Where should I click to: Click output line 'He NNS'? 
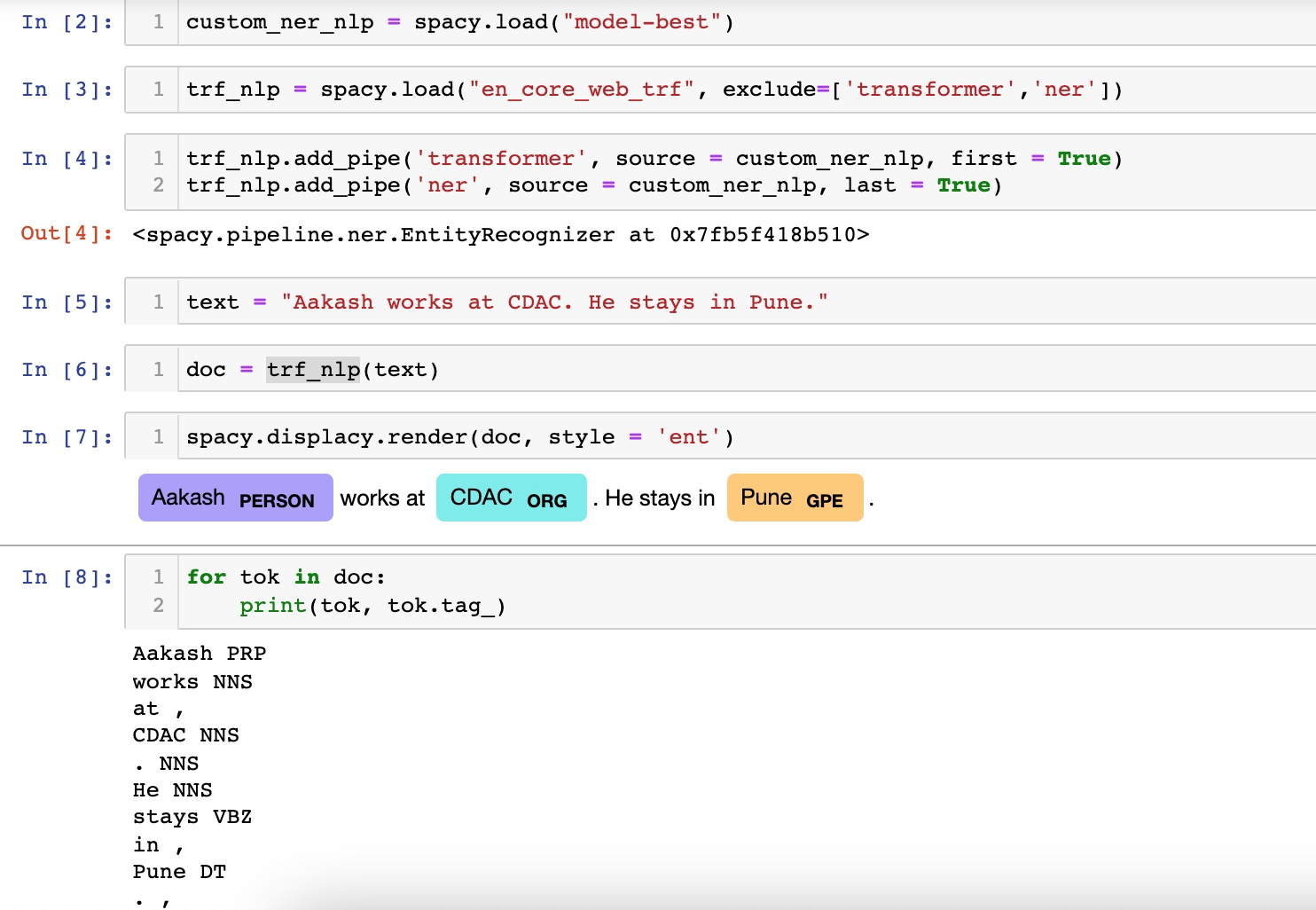[173, 790]
